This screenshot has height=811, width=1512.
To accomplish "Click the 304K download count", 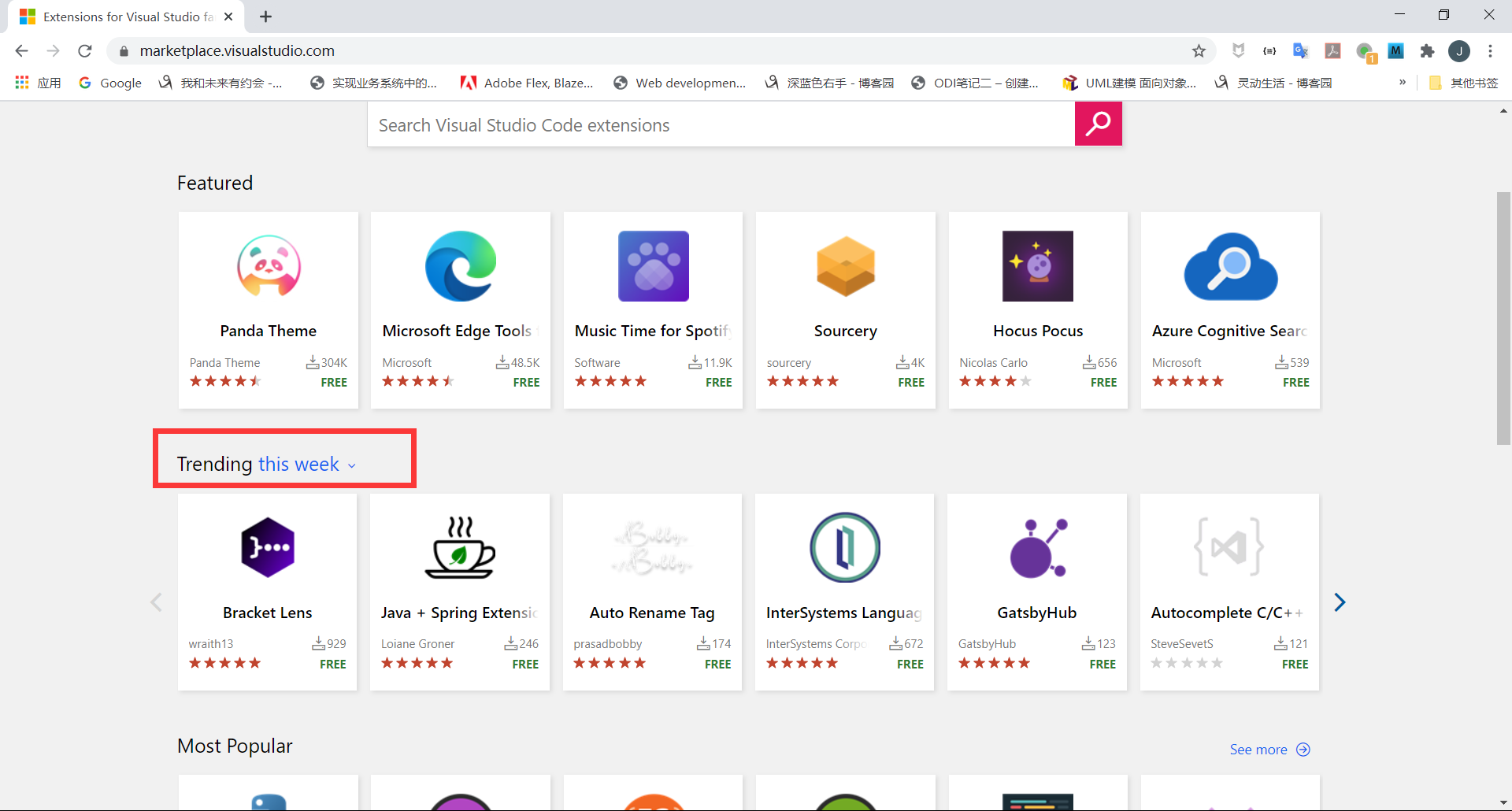I will coord(327,363).
